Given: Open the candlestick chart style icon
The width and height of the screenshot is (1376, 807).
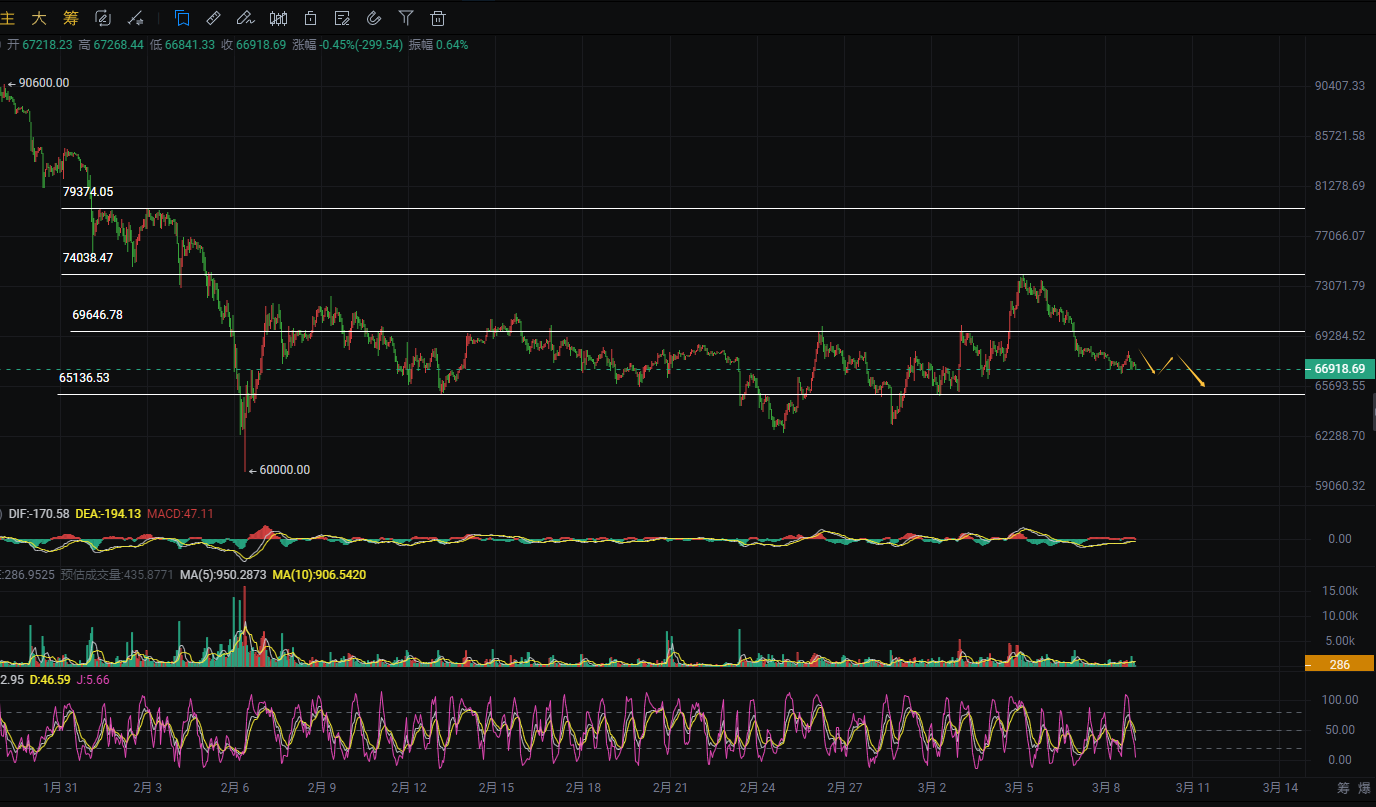Looking at the screenshot, I should (279, 18).
